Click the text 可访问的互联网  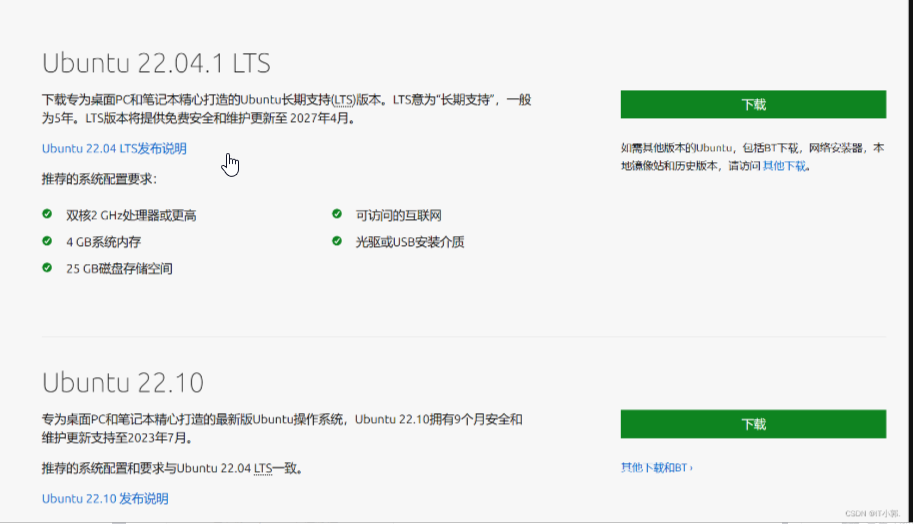click(398, 215)
